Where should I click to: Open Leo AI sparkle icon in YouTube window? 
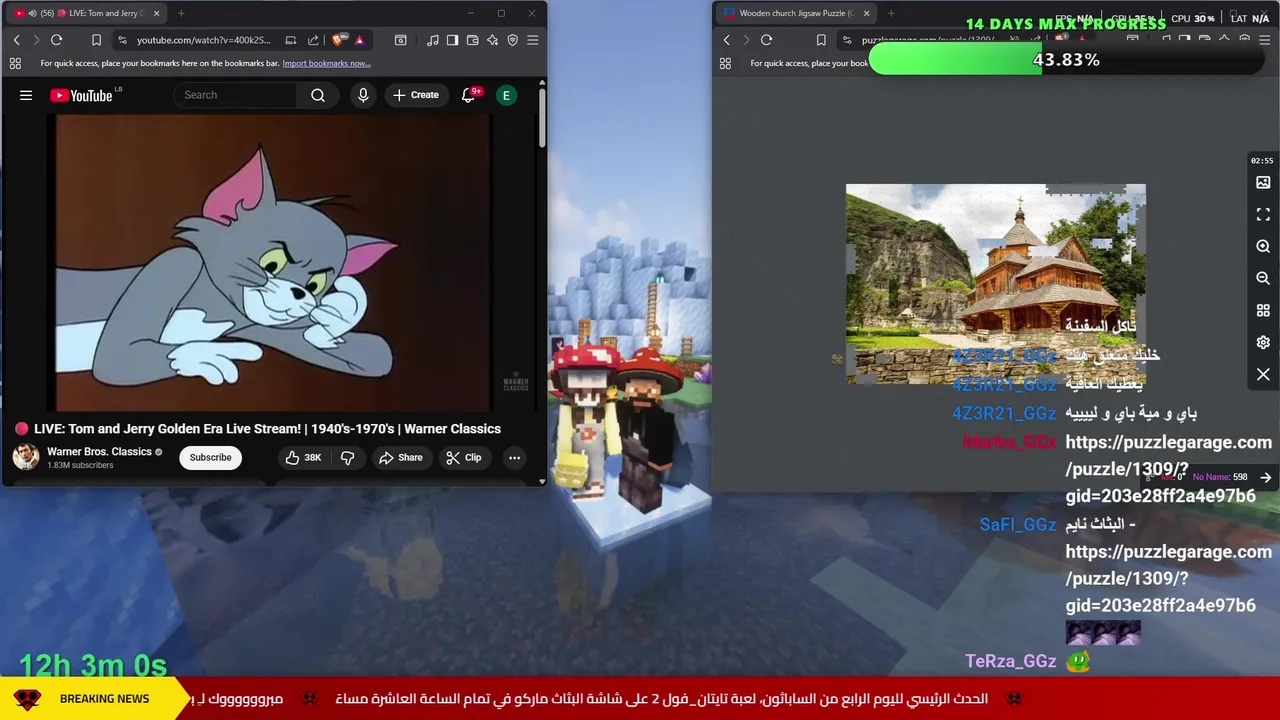point(492,40)
